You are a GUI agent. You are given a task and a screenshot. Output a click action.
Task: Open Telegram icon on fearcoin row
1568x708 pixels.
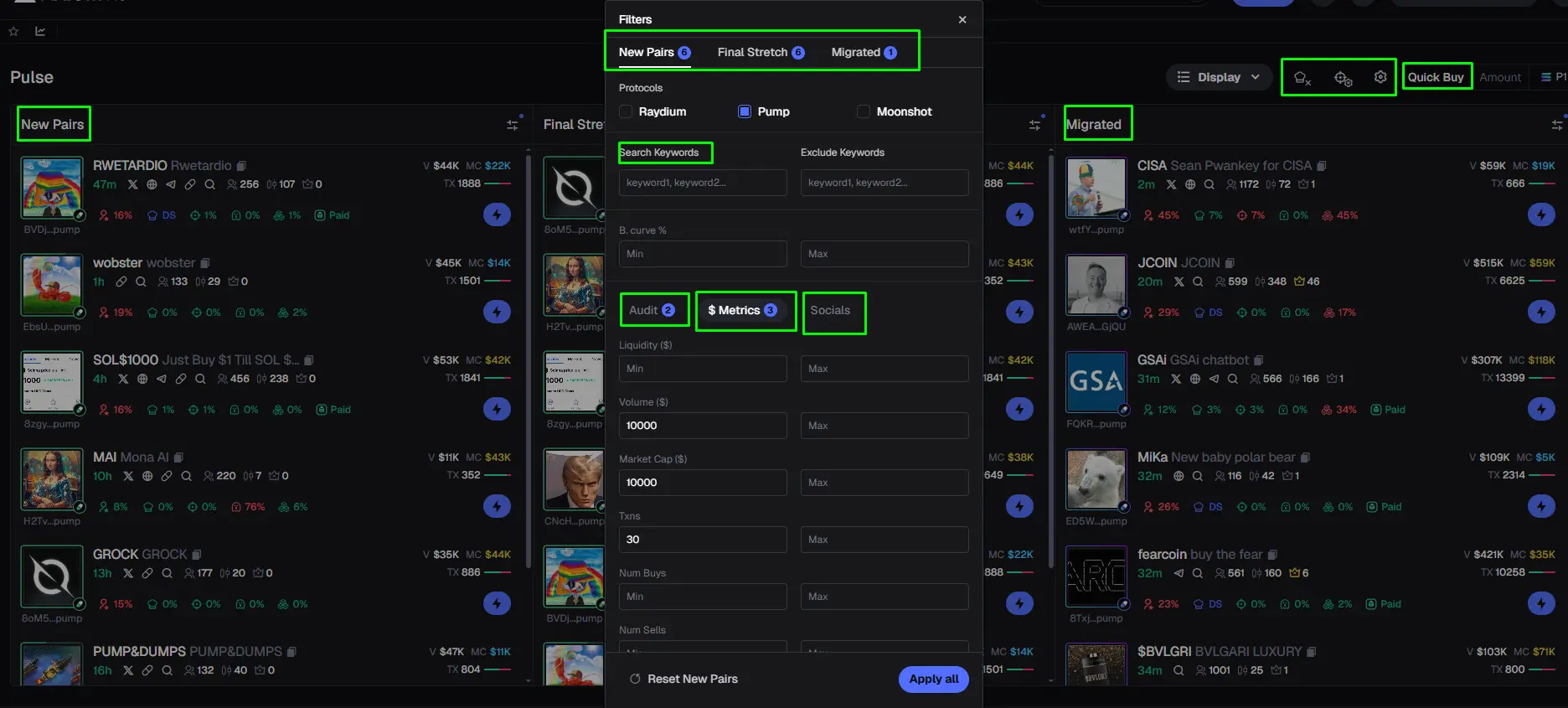(x=1179, y=573)
